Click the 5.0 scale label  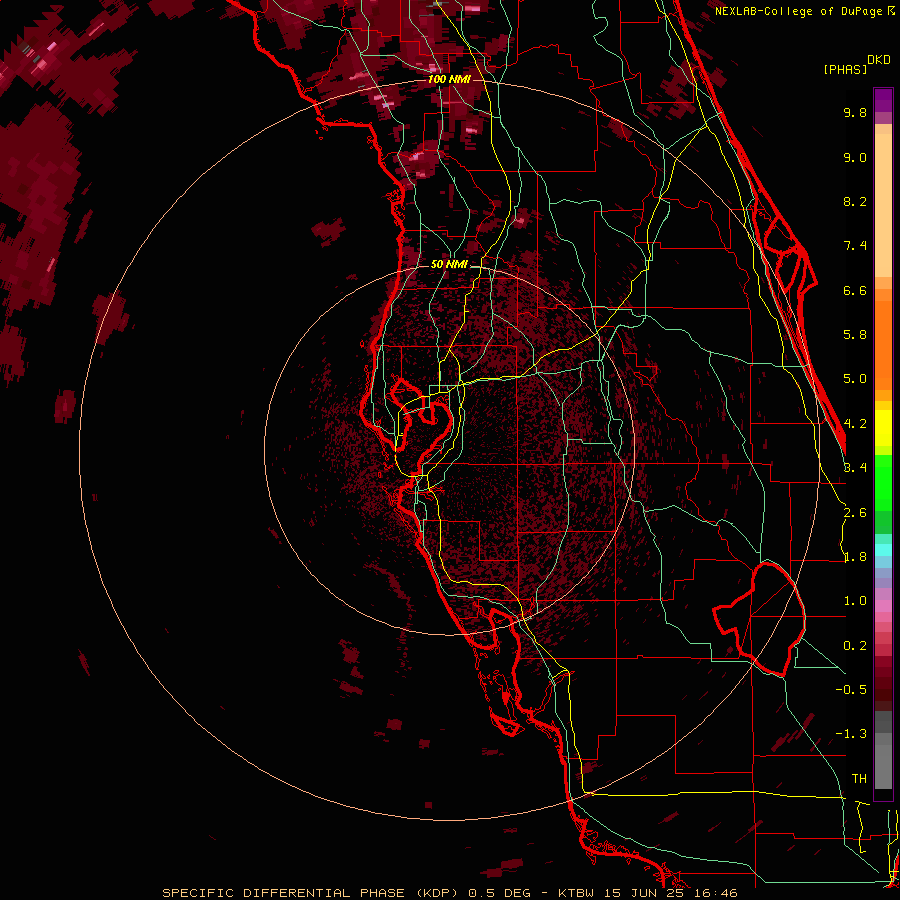(x=855, y=379)
